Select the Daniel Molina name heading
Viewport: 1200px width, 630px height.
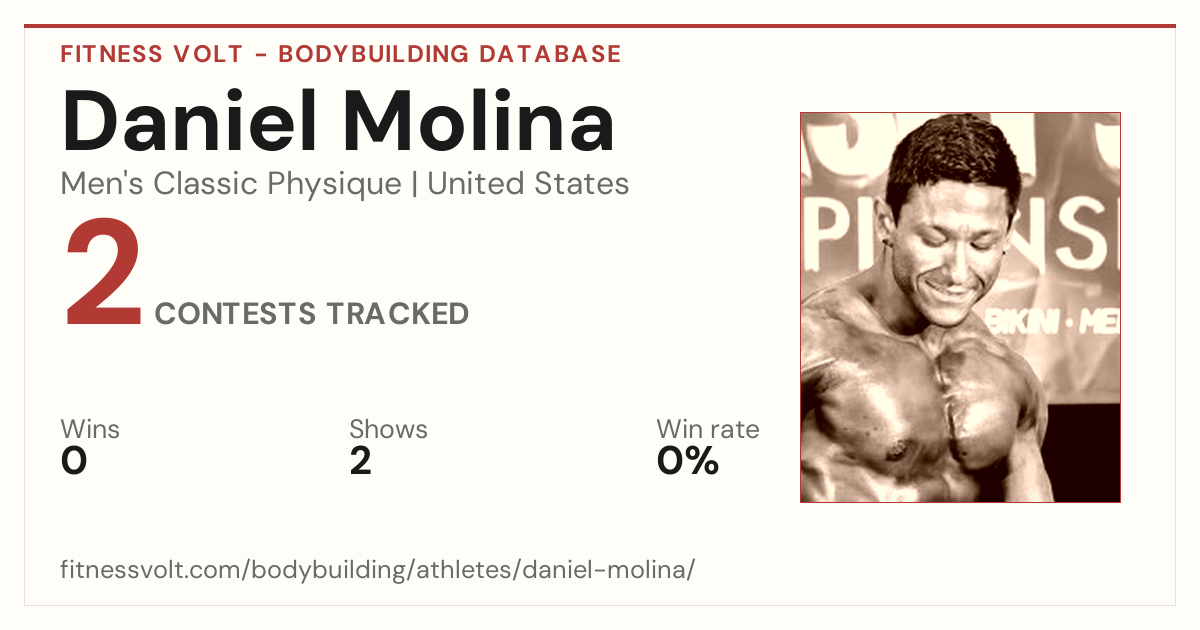[338, 121]
